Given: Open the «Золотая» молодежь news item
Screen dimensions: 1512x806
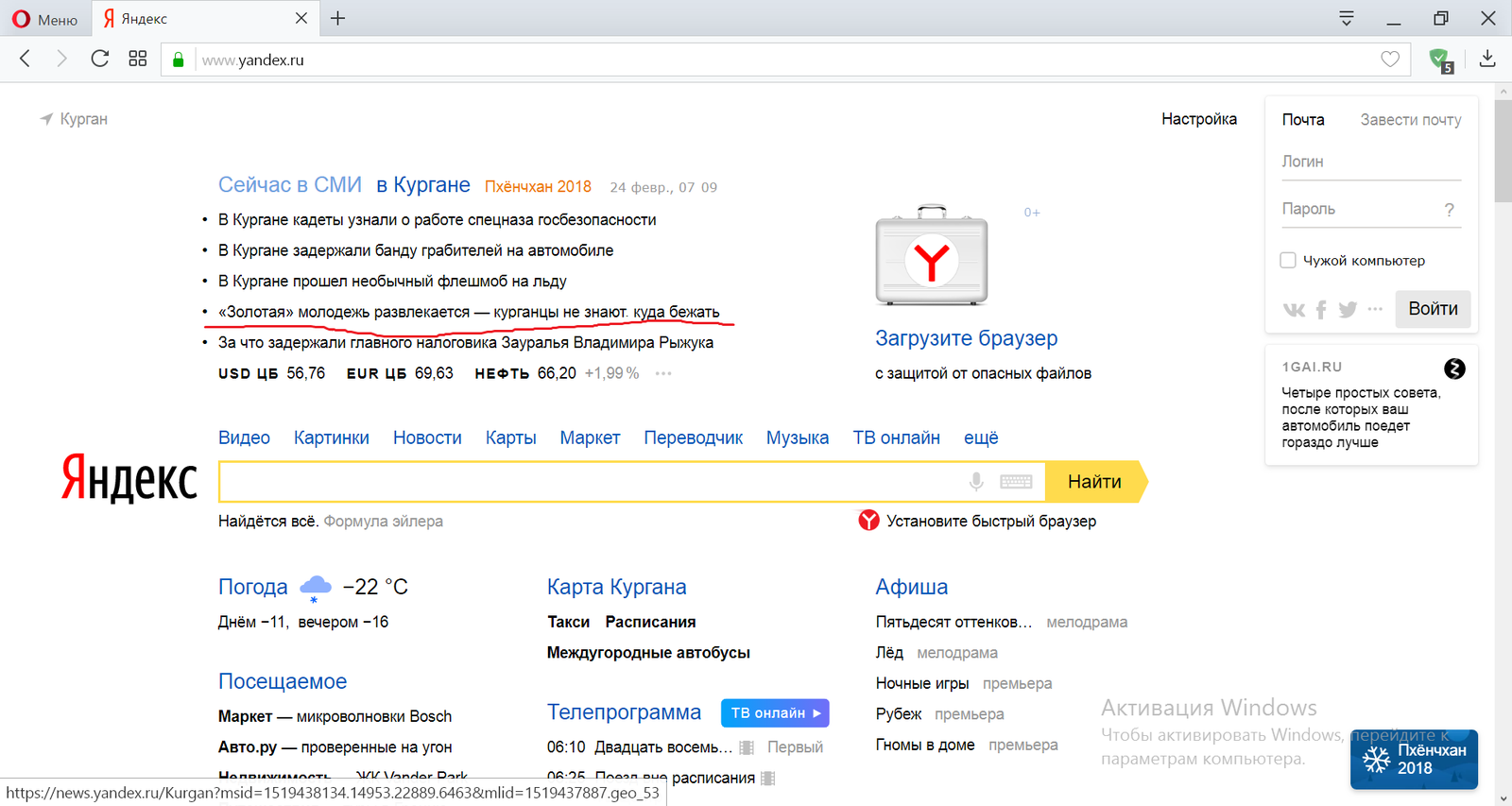Looking at the screenshot, I should [469, 312].
